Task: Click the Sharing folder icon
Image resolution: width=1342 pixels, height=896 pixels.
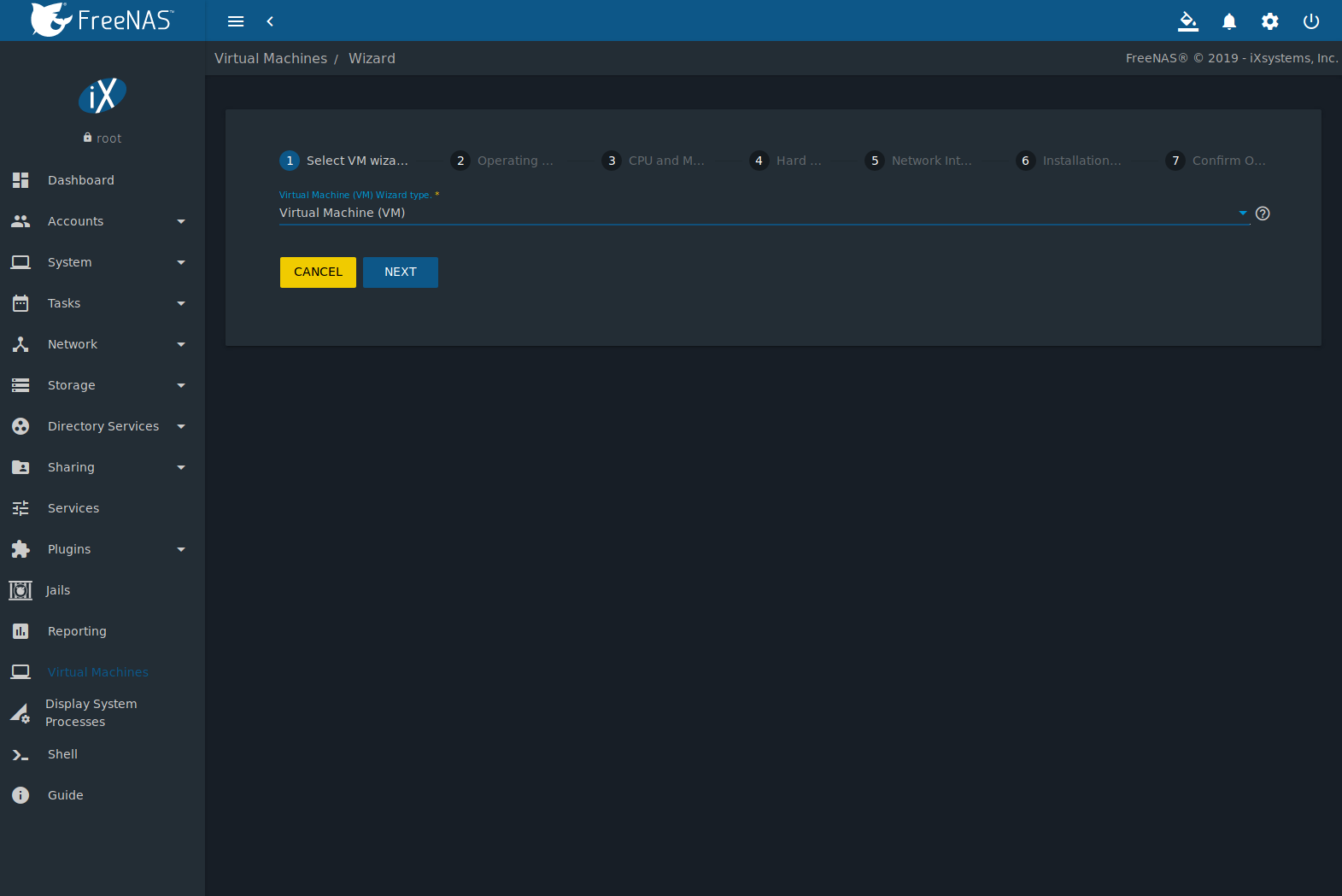Action: pos(21,467)
